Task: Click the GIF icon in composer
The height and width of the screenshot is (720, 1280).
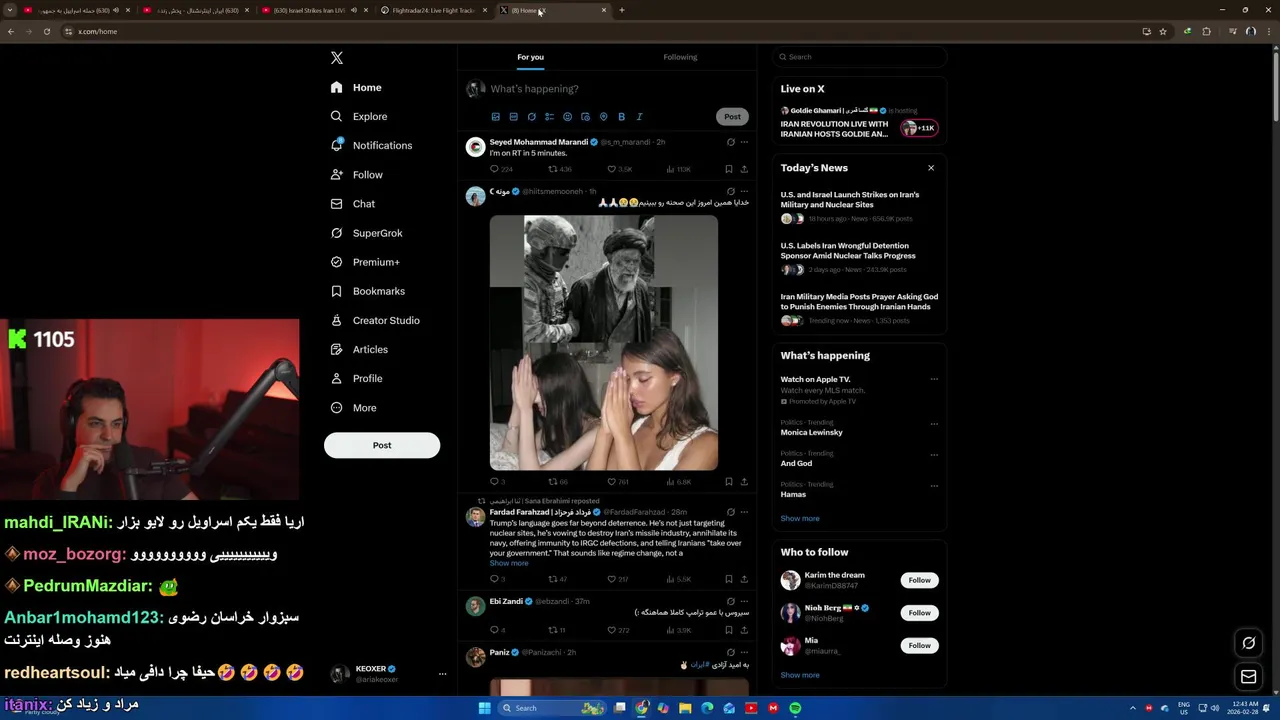Action: click(x=513, y=117)
